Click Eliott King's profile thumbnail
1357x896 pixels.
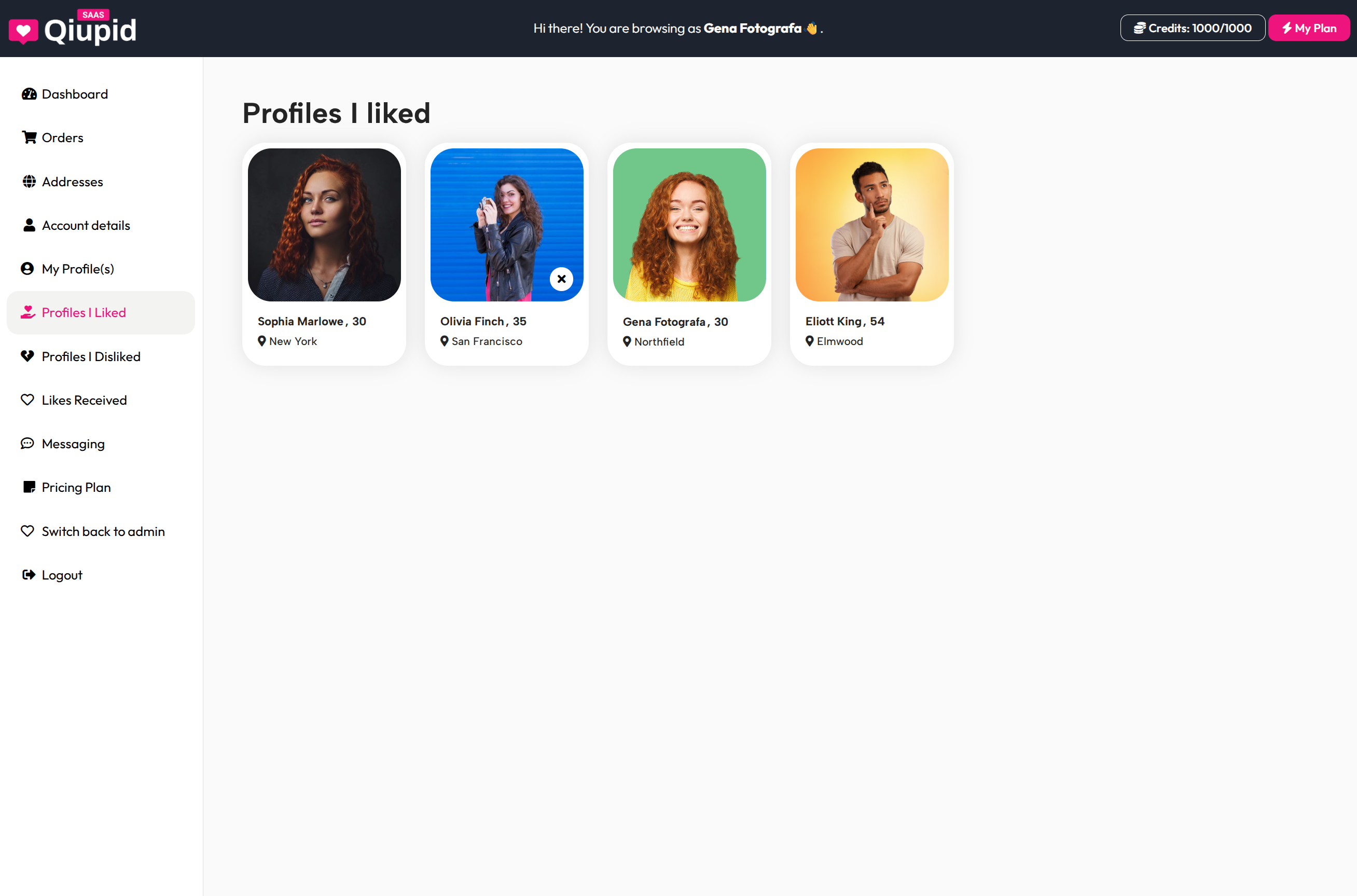[871, 225]
